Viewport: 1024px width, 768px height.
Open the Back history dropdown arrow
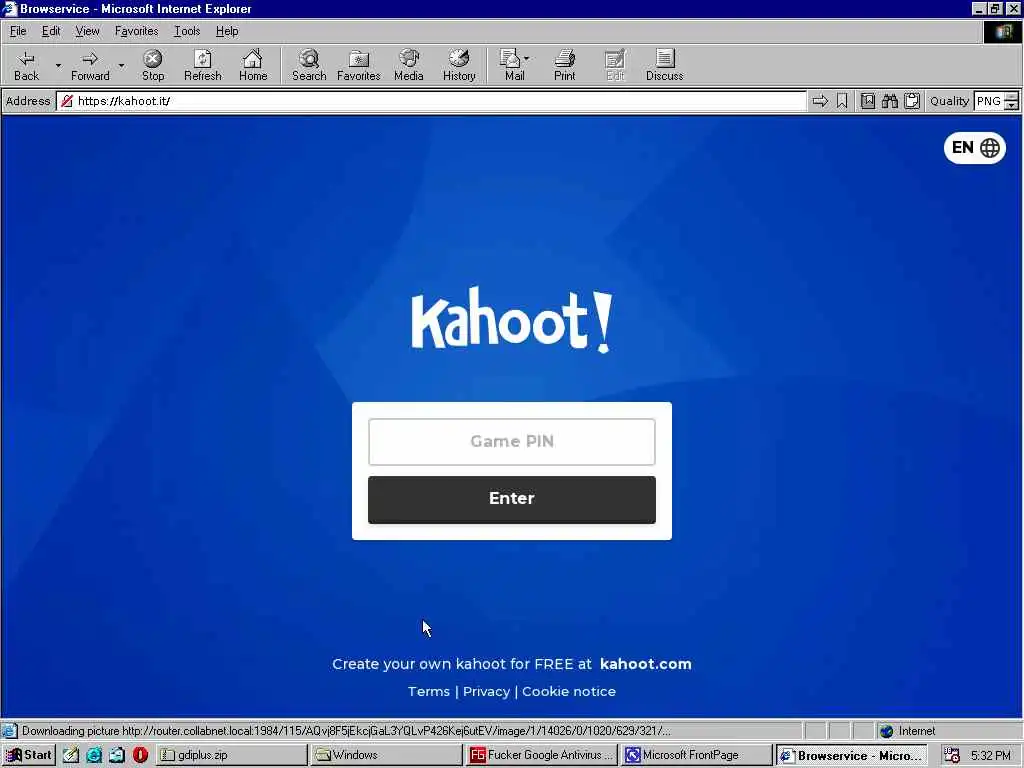pos(58,65)
